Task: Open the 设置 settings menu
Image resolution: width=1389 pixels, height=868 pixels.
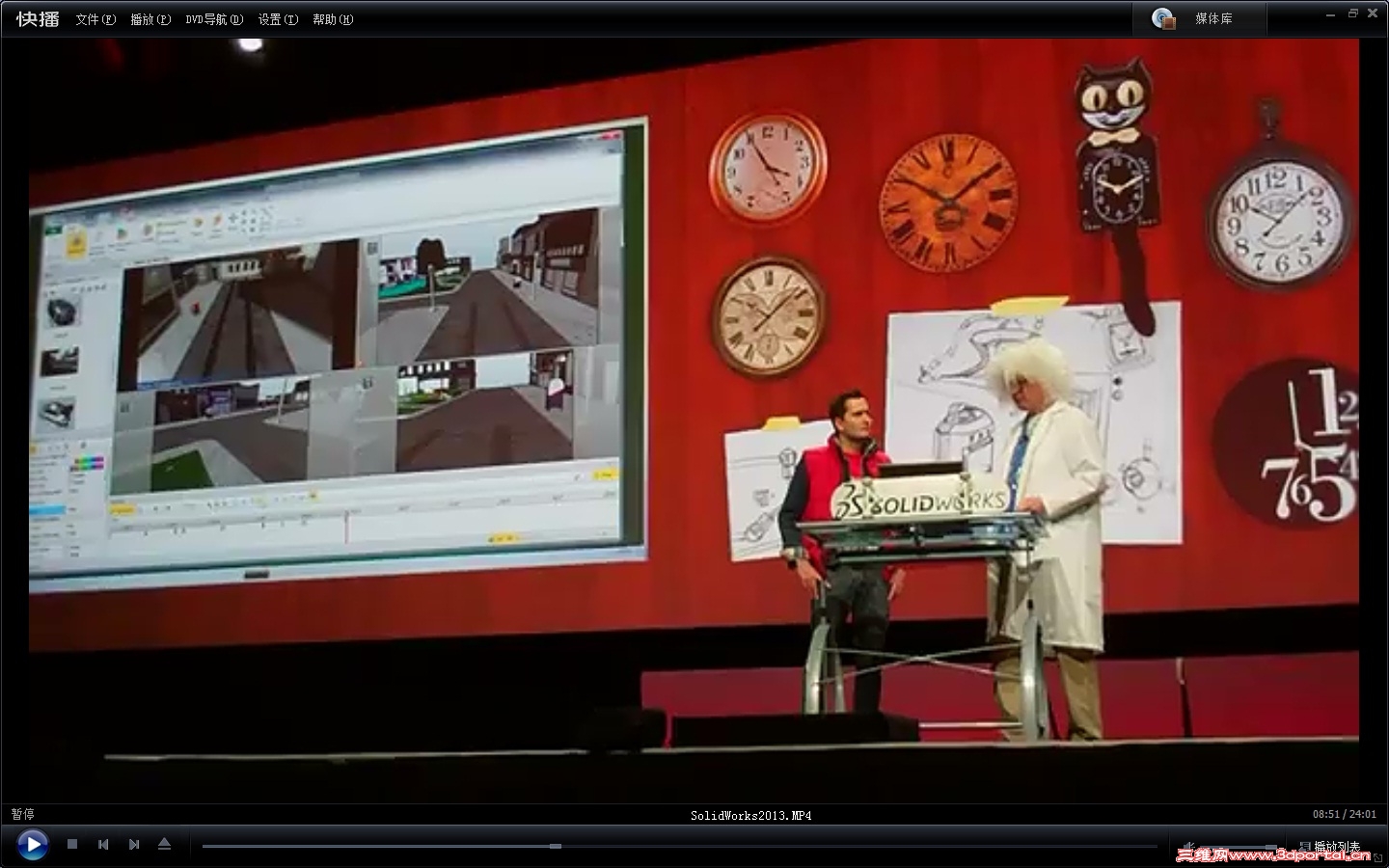Action: click(277, 19)
